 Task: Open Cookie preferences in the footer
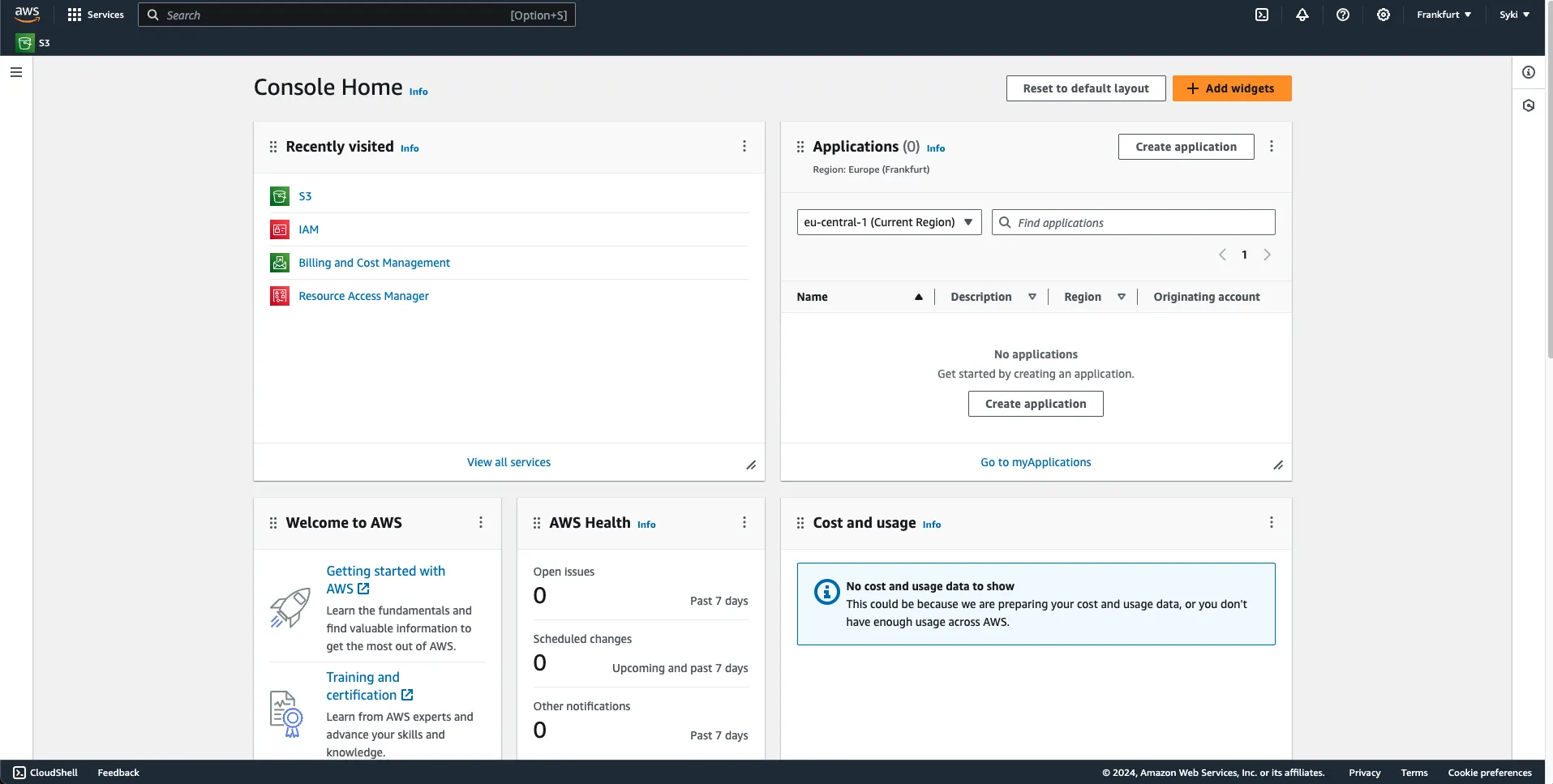pos(1490,773)
